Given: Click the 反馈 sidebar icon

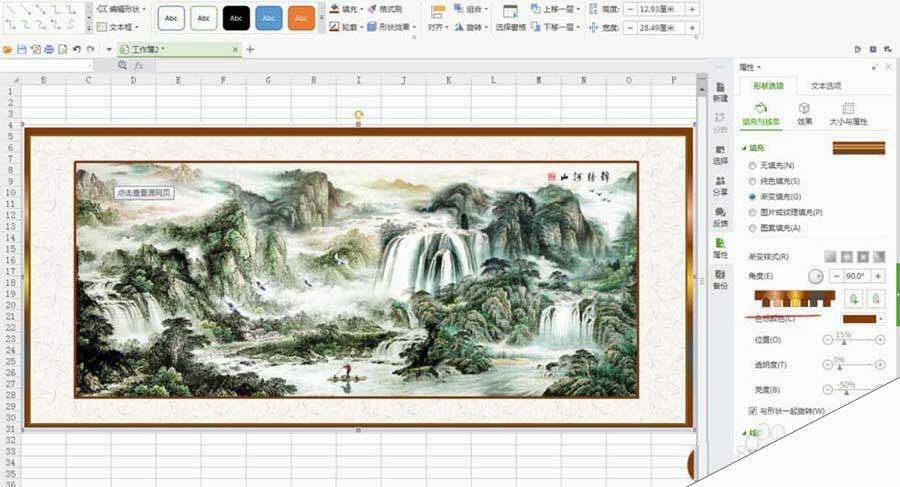Looking at the screenshot, I should pos(720,217).
